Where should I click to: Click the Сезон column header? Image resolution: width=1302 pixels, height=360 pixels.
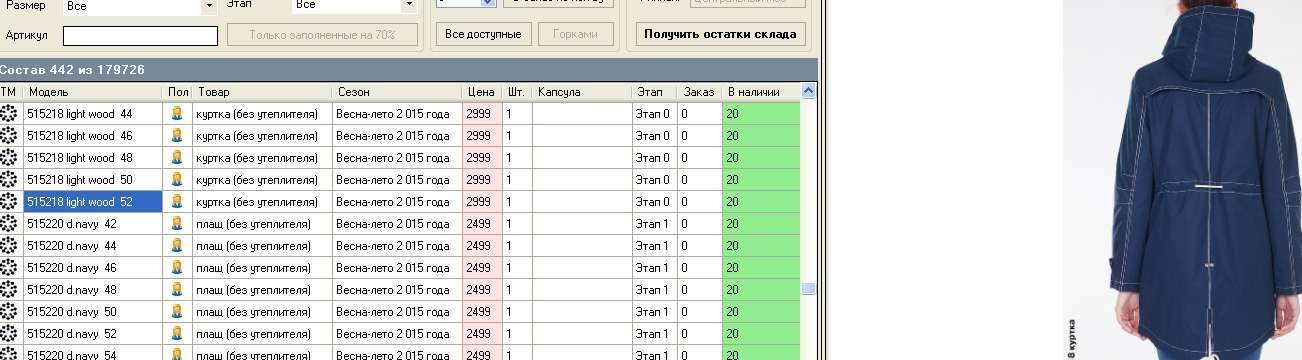click(397, 92)
